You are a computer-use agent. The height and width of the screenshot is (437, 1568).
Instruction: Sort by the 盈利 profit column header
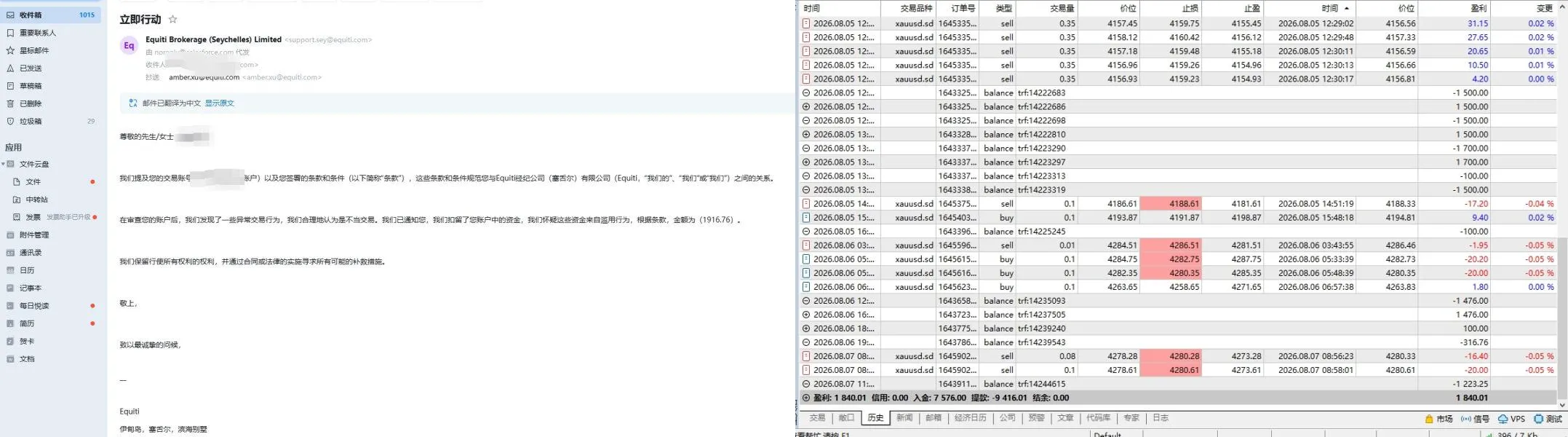(x=1454, y=8)
